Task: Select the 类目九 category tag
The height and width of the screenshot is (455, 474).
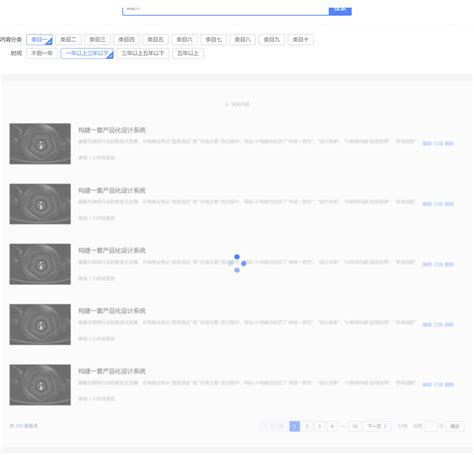Action: 272,40
